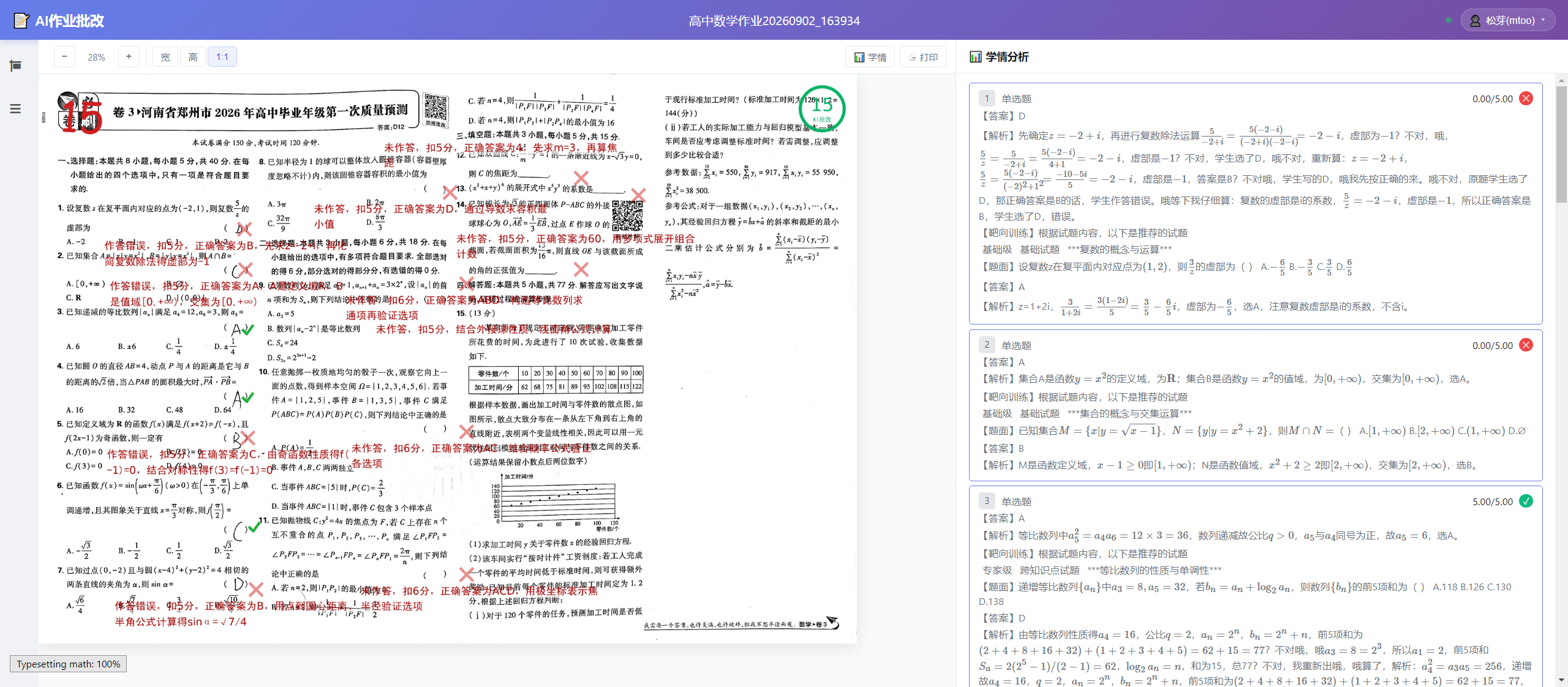Click the 学情分析 bar chart icon
This screenshot has height=687, width=1568.
tap(976, 57)
